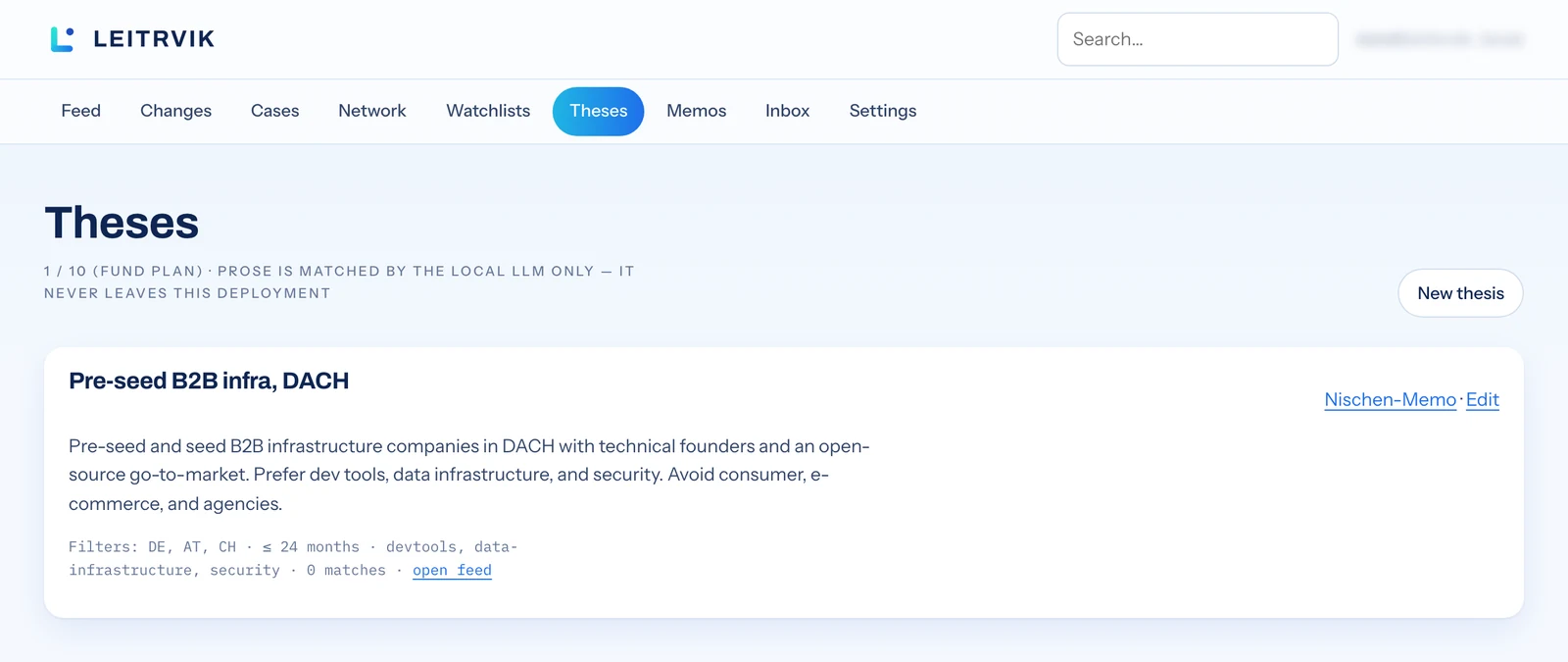Open the Memos tab
This screenshot has height=662, width=1568.
(x=696, y=111)
